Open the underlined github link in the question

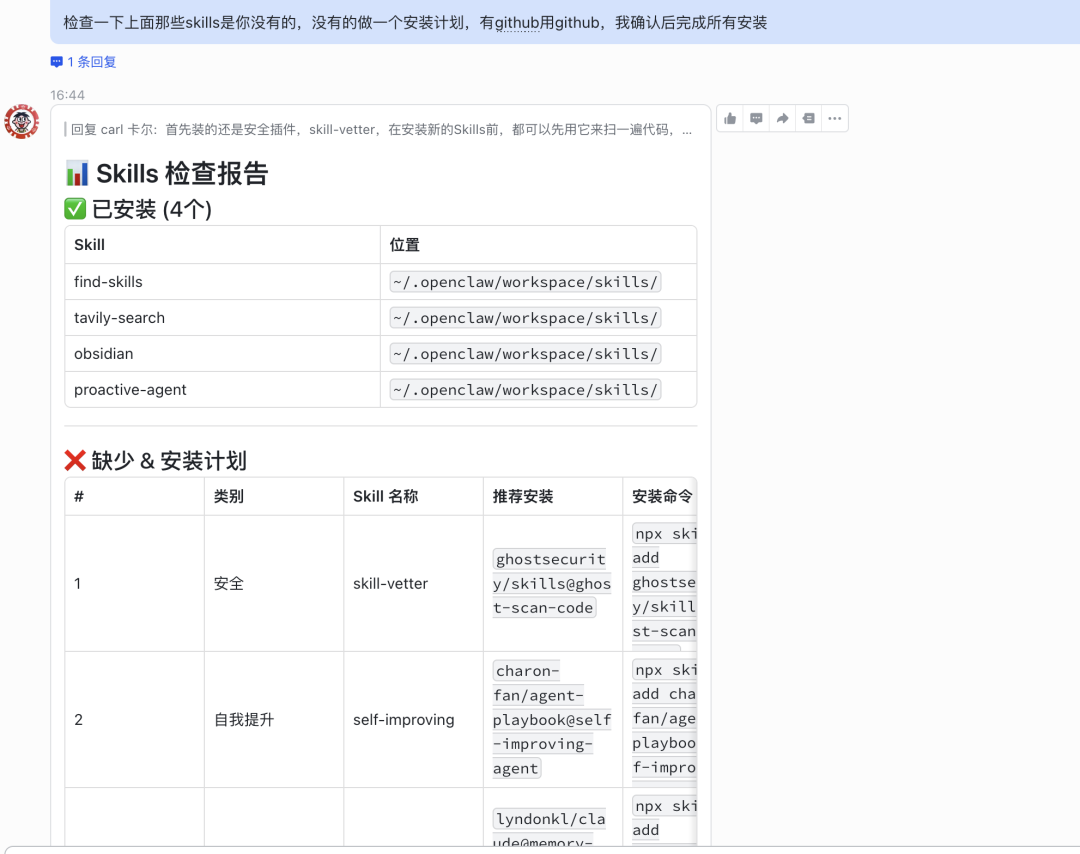(517, 22)
